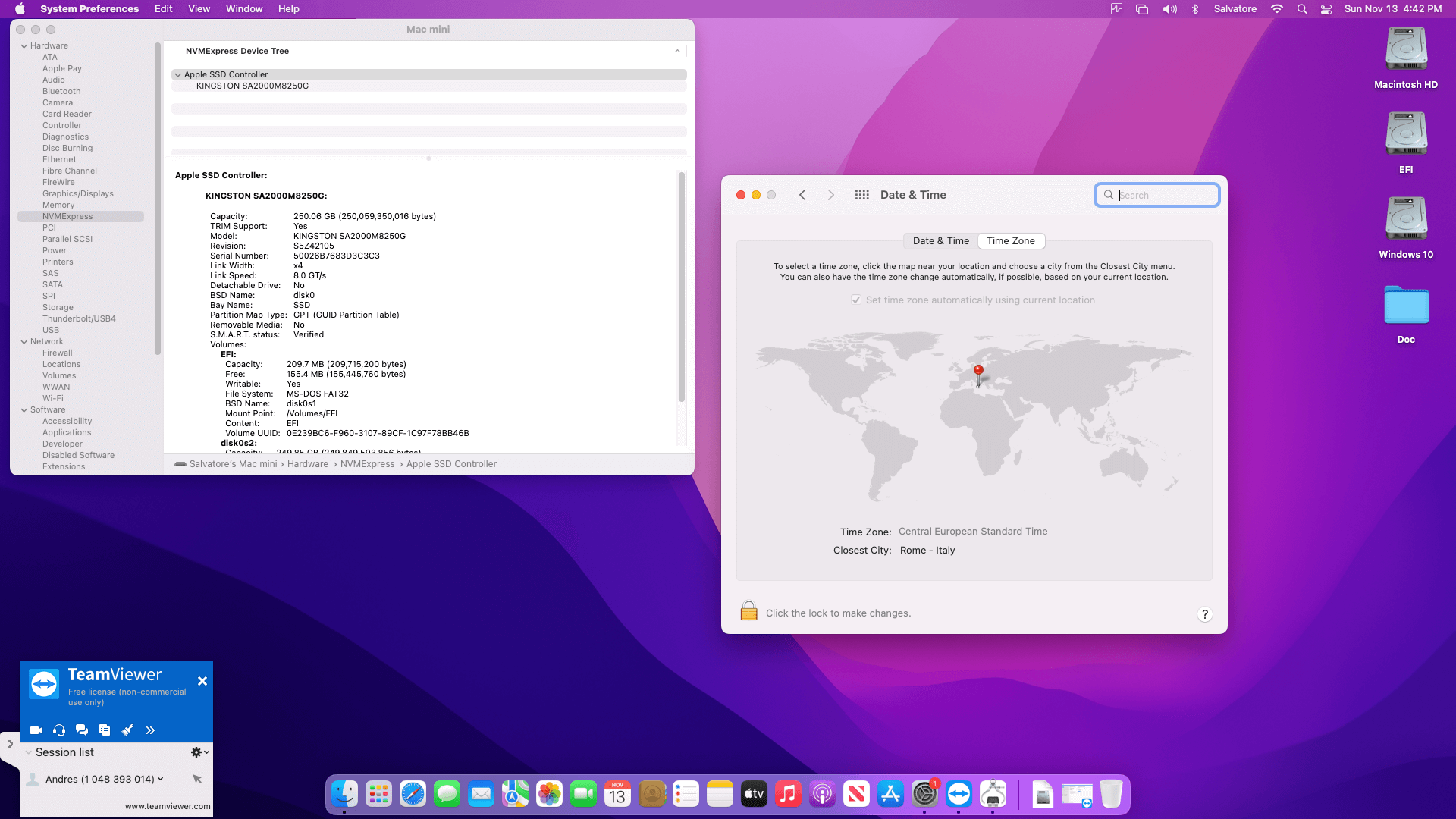1456x819 pixels.
Task: Select the Time Zone tab
Action: [1011, 241]
